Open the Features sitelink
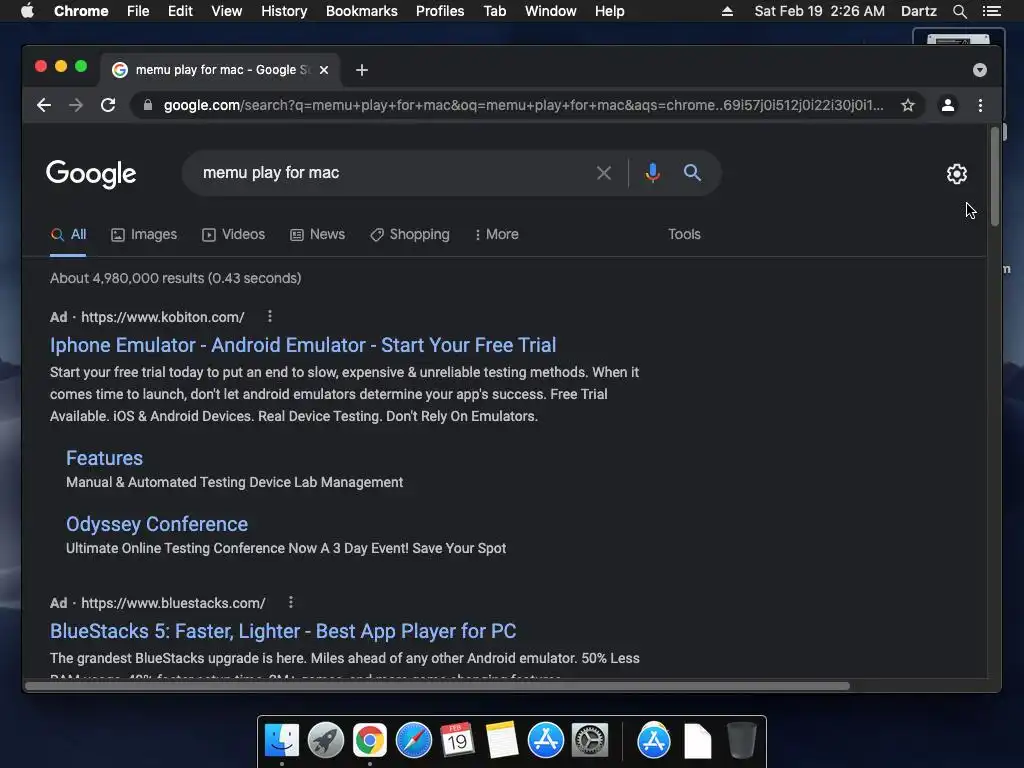 104,458
